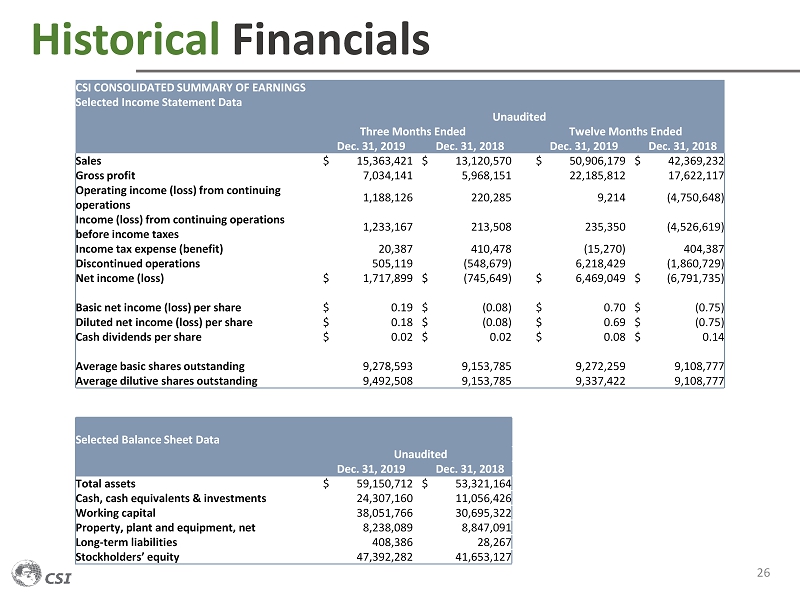800x600 pixels.
Task: Select the Three Months Ended column heading
Action: click(x=412, y=131)
